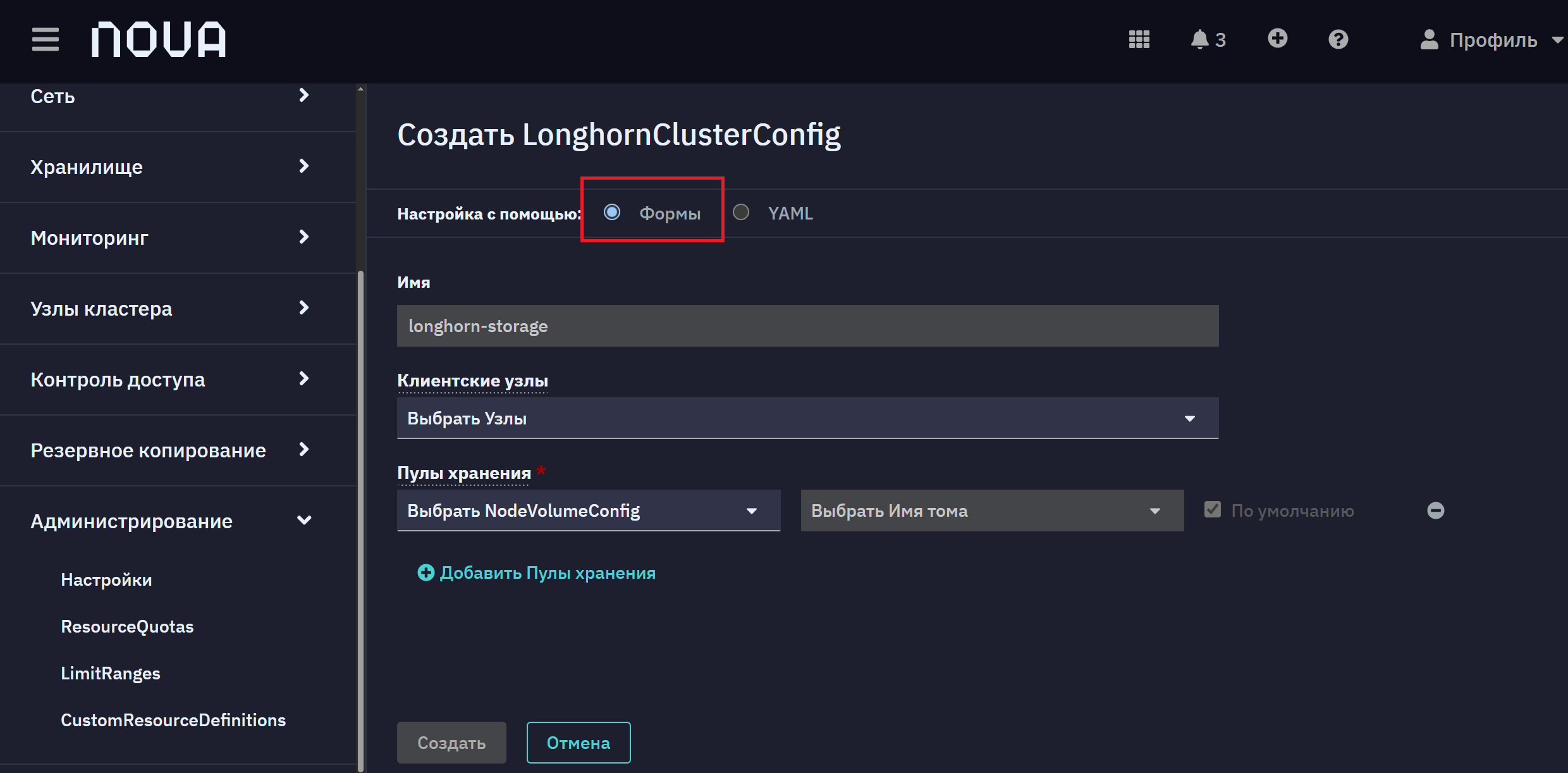Open the Выбрать Узлы dropdown
1568x773 pixels.
click(x=807, y=418)
